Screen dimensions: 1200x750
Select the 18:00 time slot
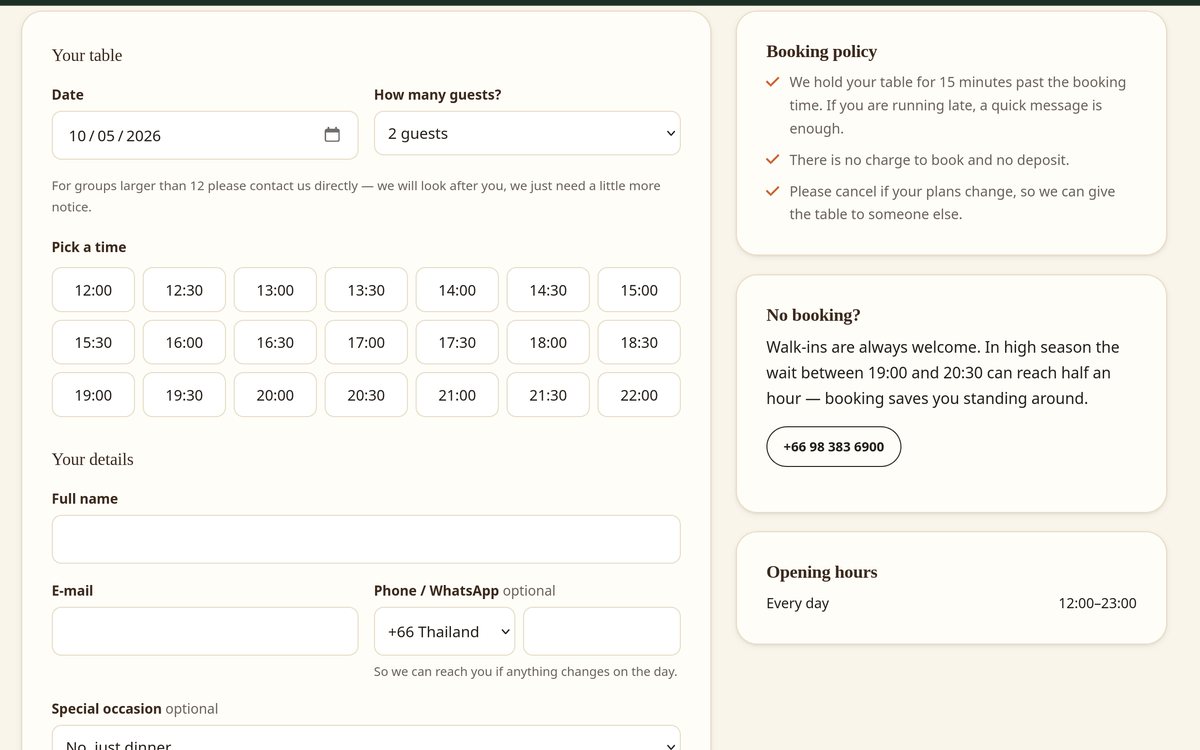pos(548,342)
